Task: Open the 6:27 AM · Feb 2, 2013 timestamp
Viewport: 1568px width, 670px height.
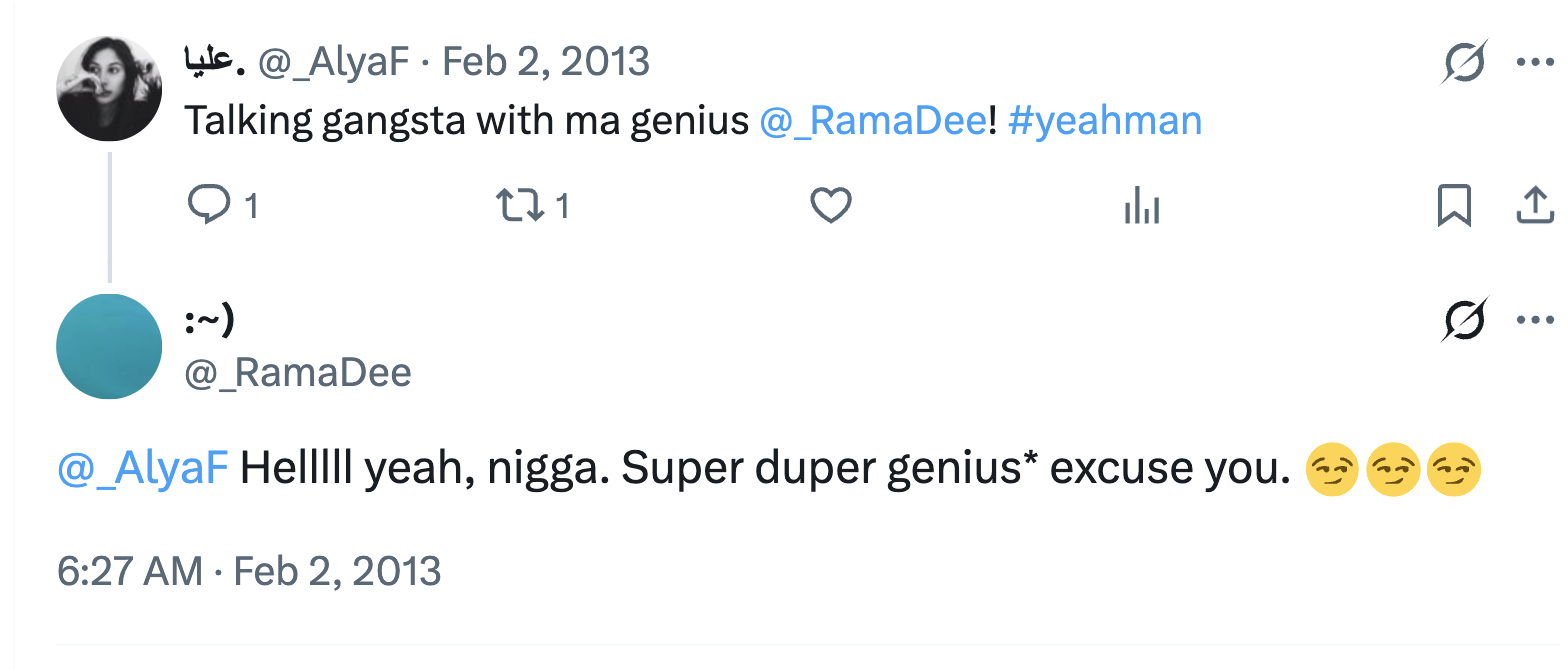Action: 249,571
